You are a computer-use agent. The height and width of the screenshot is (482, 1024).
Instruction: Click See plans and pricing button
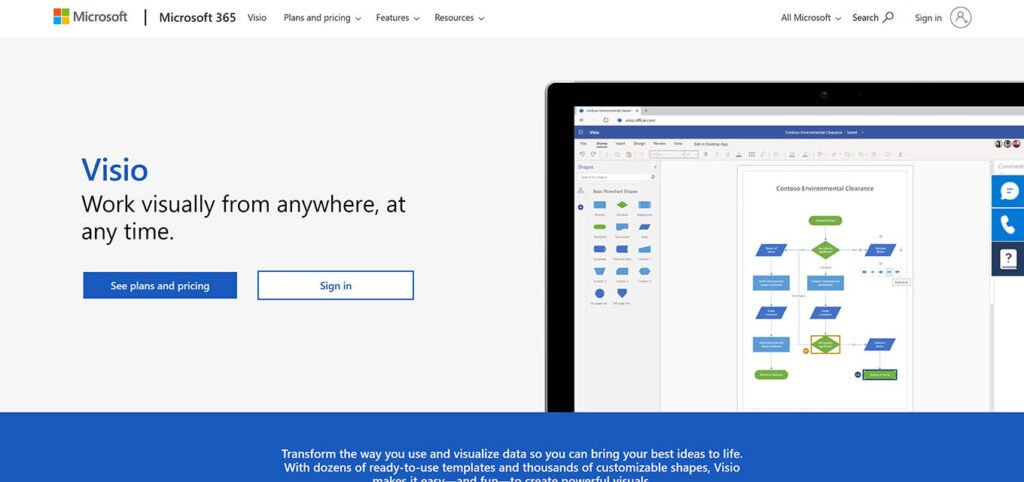point(160,285)
